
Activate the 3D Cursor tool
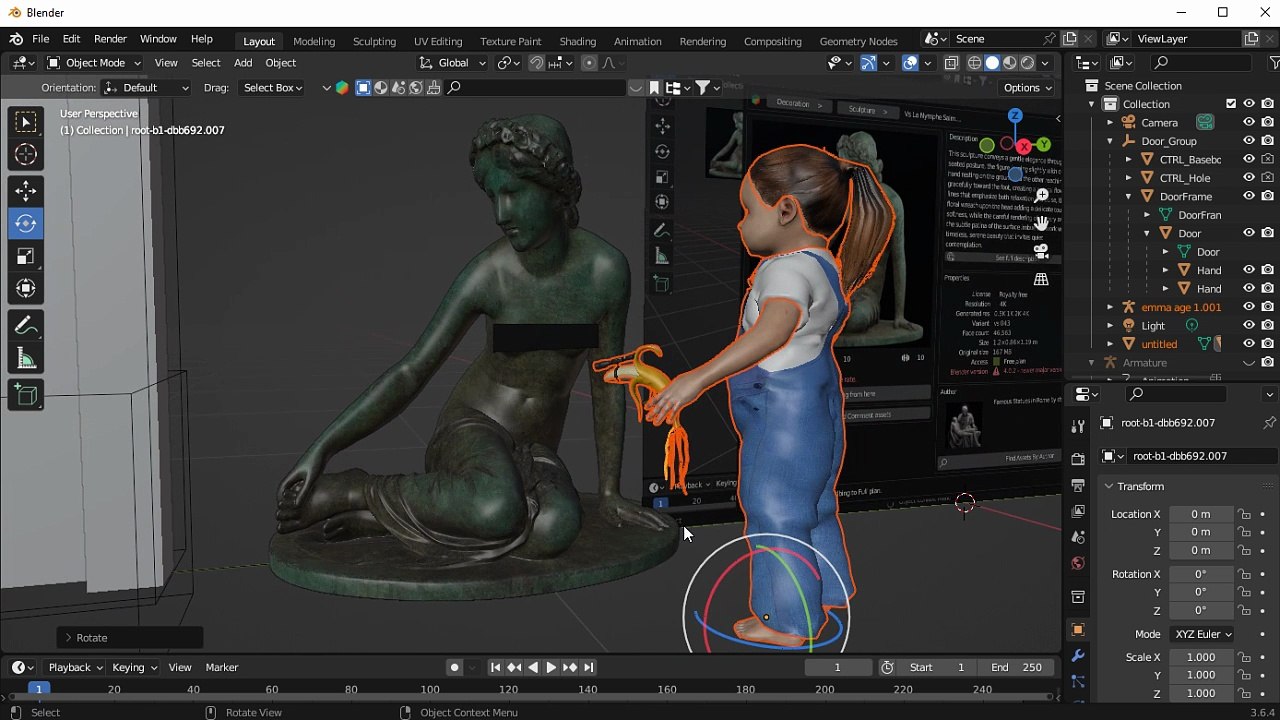pyautogui.click(x=26, y=155)
